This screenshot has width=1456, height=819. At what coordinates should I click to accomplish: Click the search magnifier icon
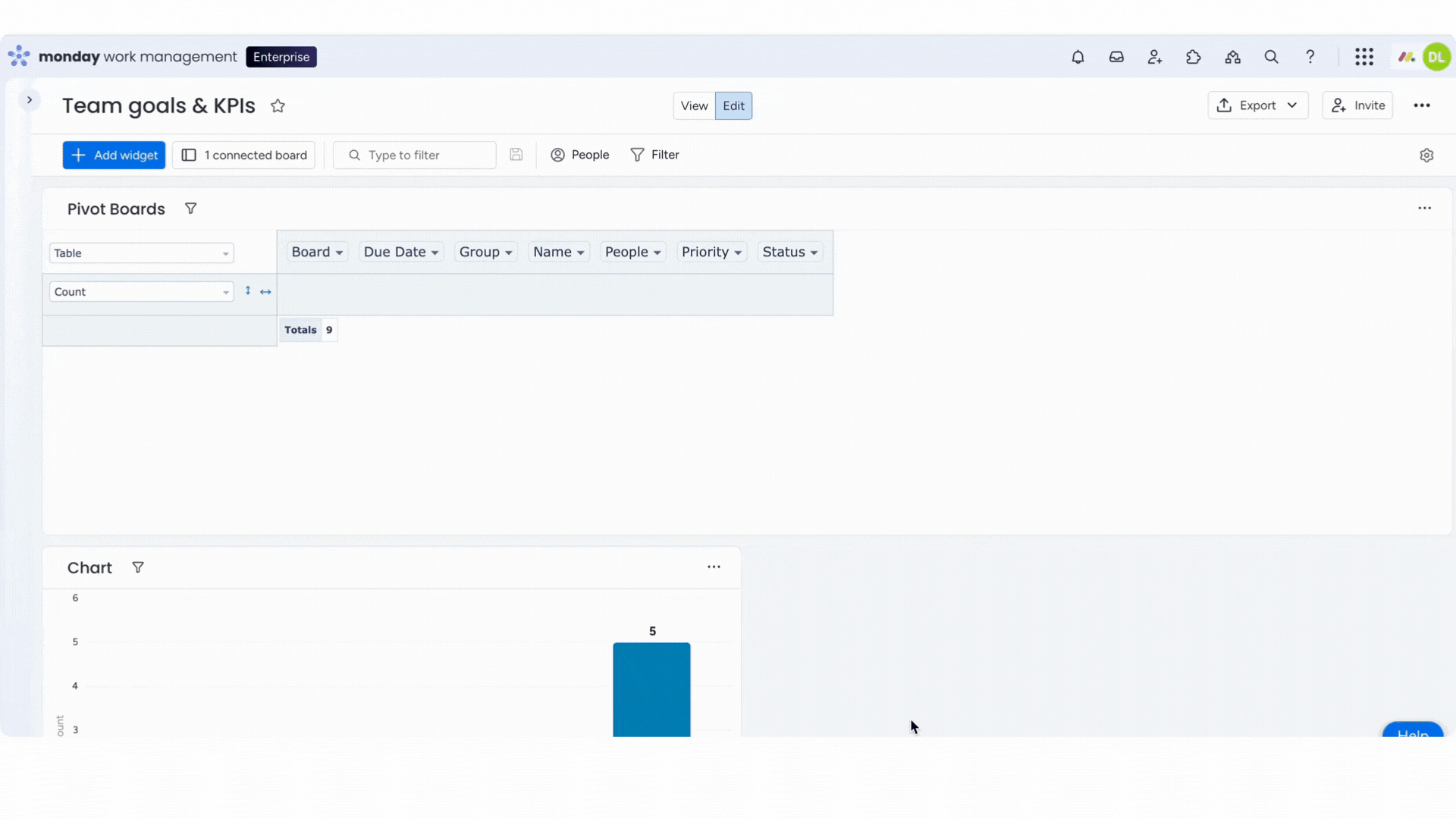pos(1272,57)
